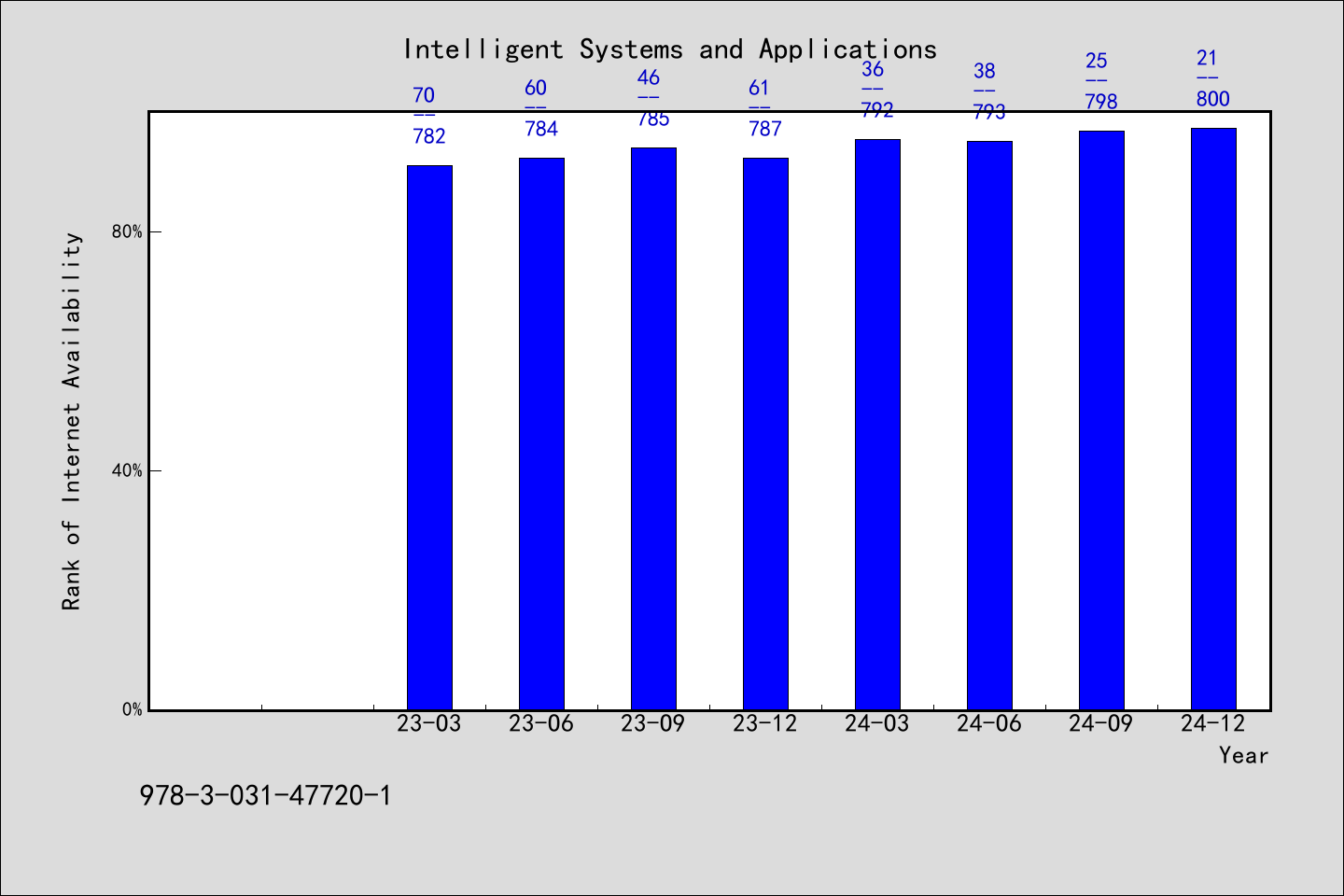Click the total value 793

(989, 112)
